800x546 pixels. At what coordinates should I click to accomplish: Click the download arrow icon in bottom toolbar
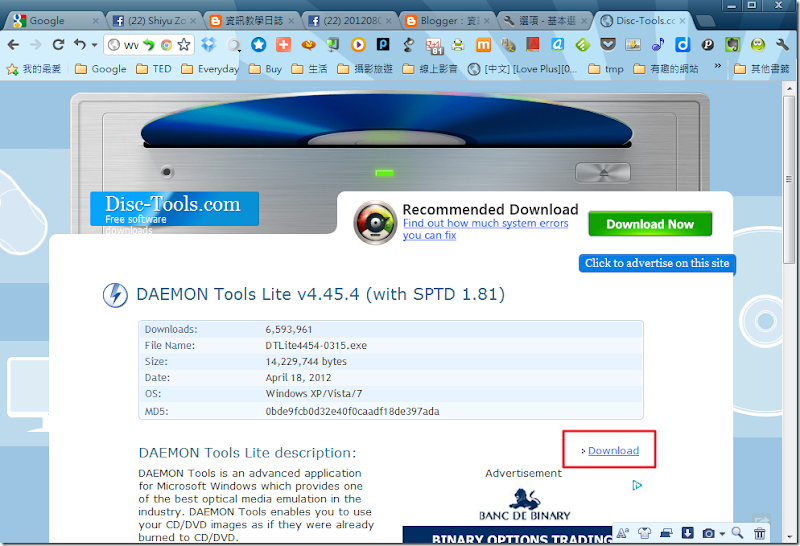pos(687,533)
